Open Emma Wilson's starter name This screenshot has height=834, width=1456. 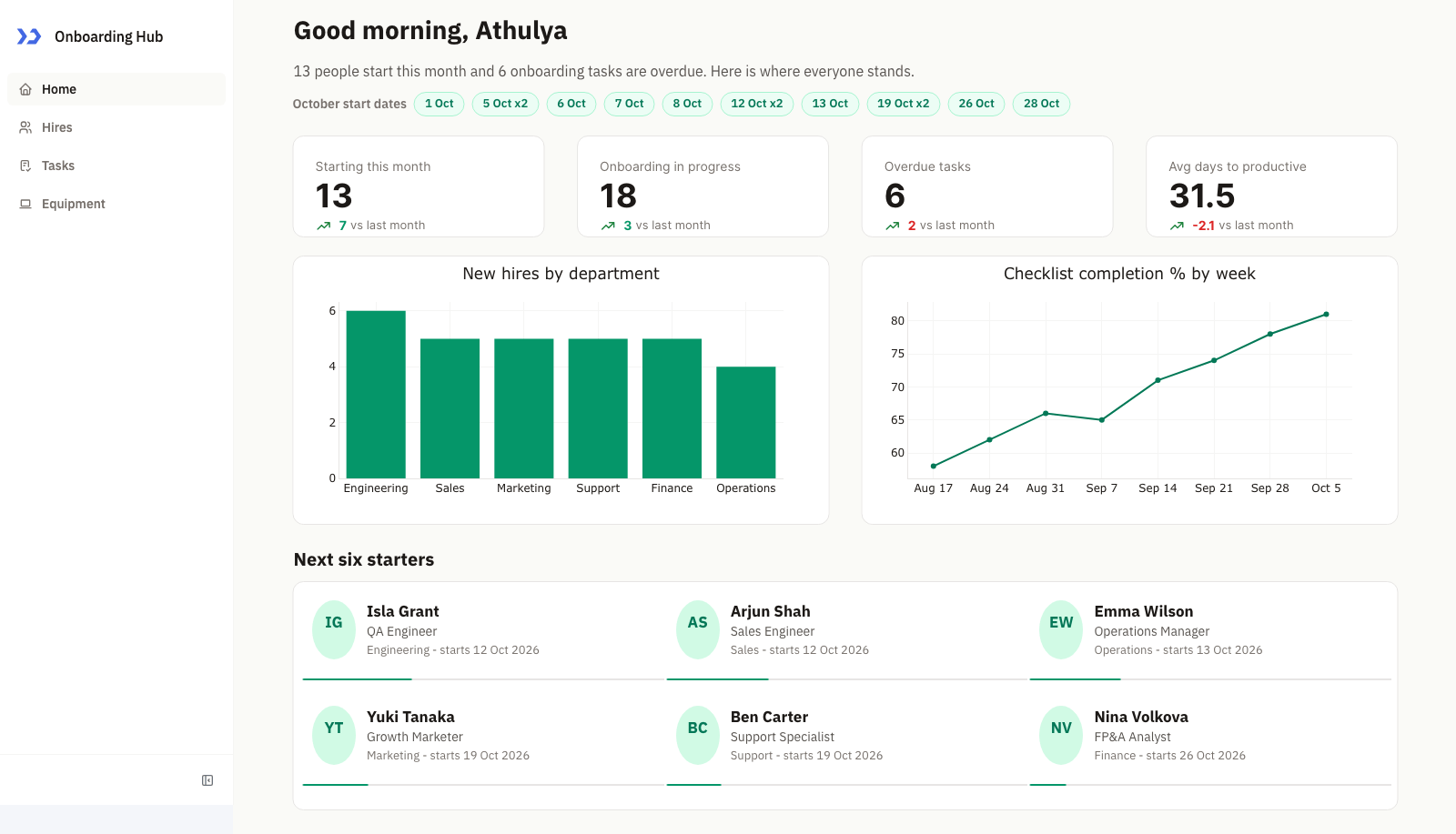pyautogui.click(x=1144, y=611)
